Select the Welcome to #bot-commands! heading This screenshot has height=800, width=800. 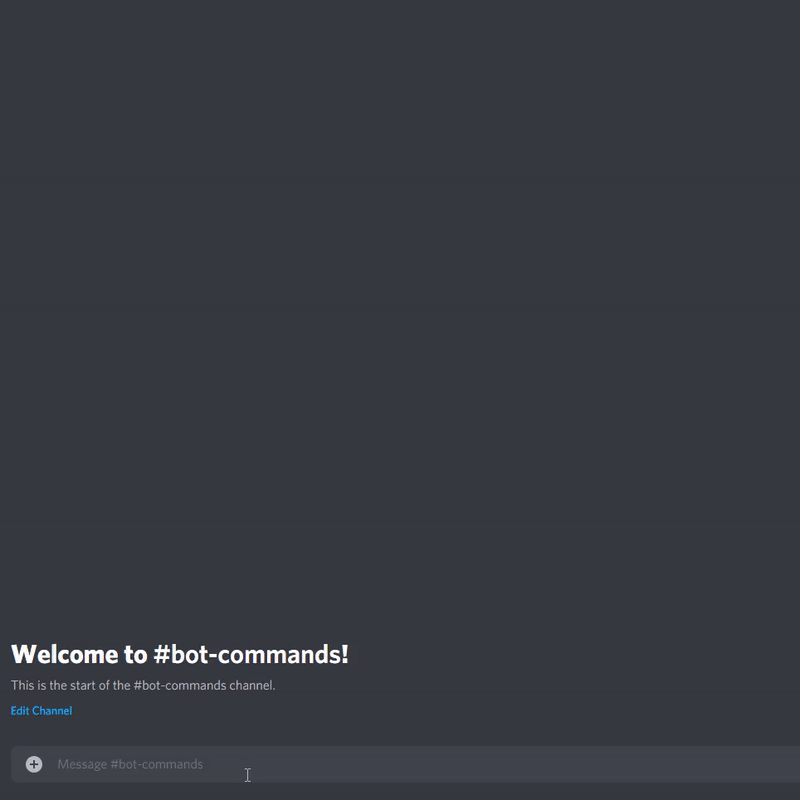pos(180,654)
